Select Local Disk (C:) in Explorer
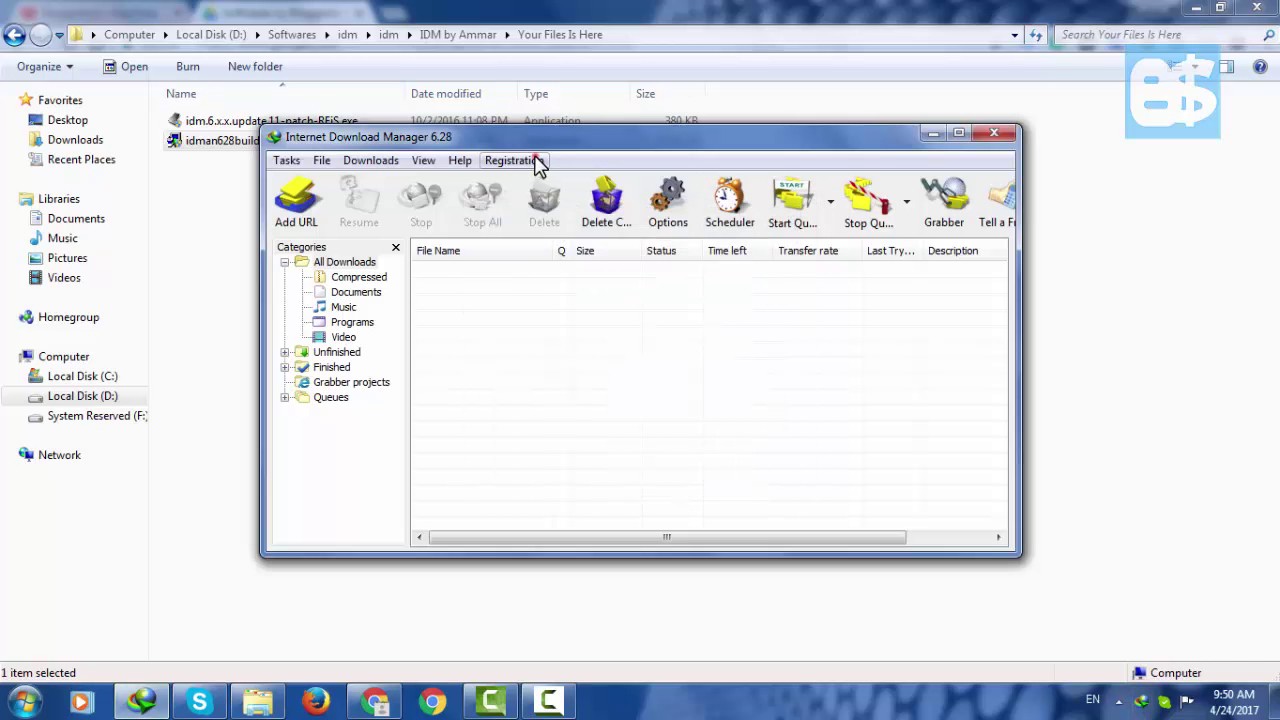 82,376
